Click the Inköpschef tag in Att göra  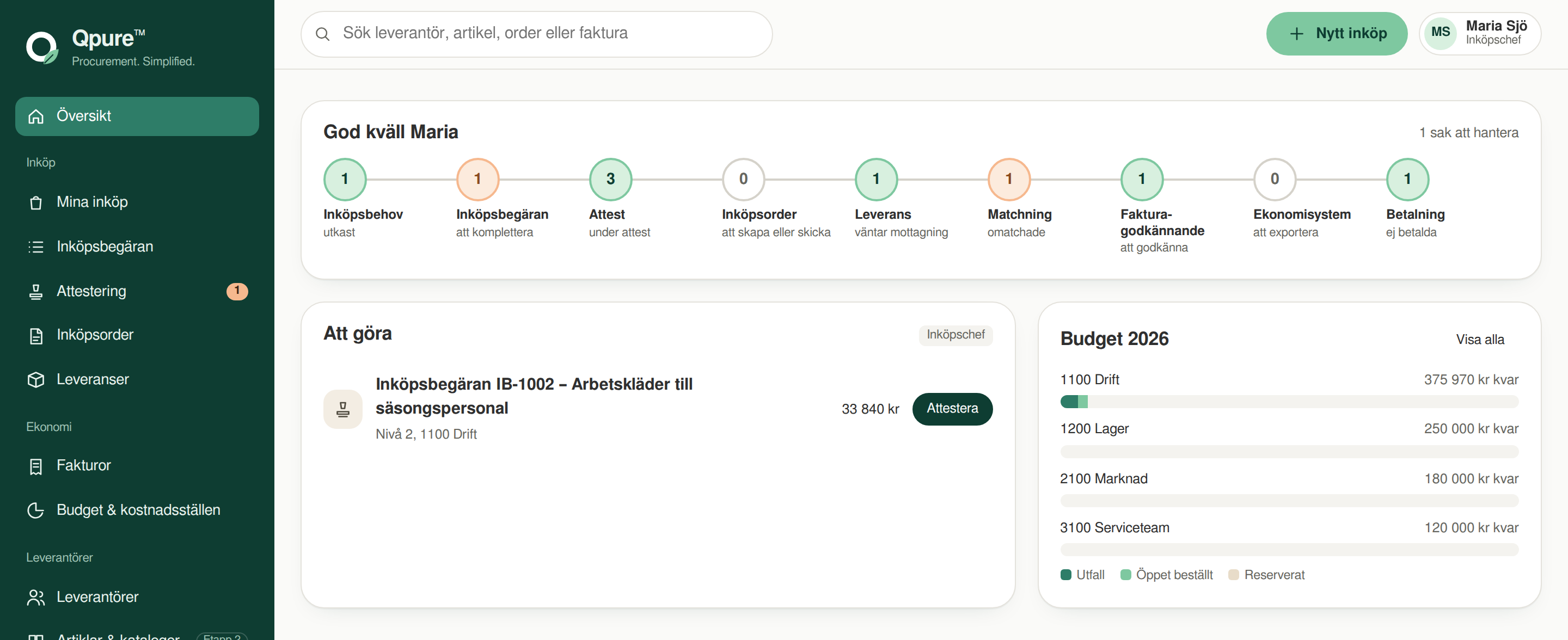click(955, 335)
